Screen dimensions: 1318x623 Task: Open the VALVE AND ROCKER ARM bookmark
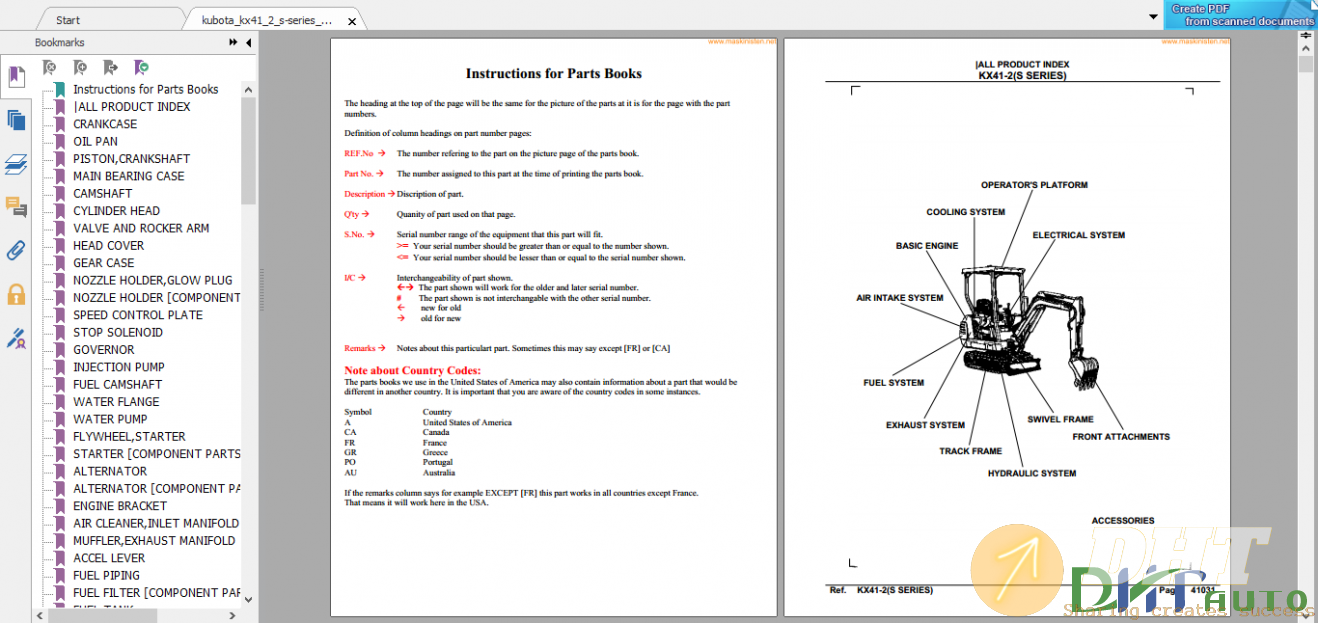point(141,228)
